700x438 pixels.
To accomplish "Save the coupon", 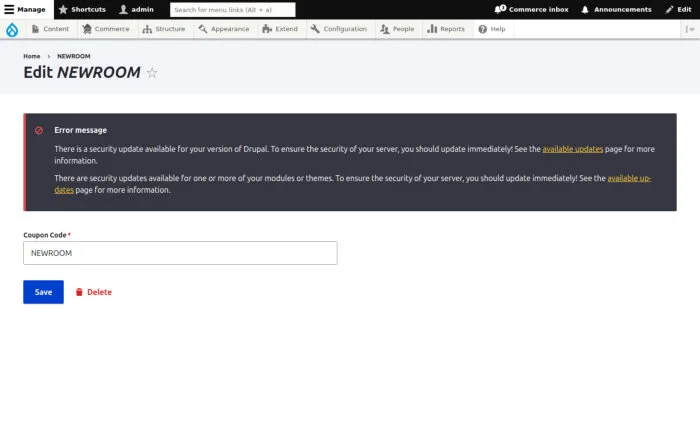I will [43, 292].
